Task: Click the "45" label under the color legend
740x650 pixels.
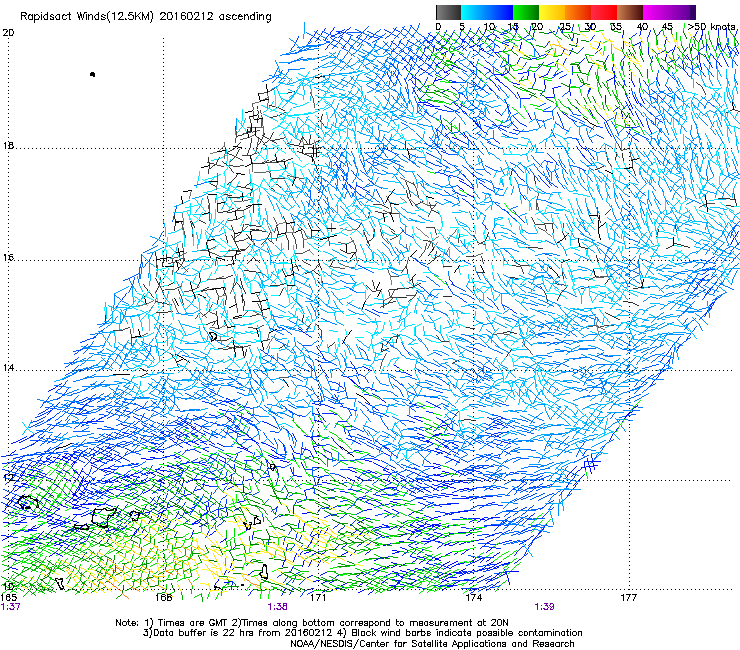Action: (667, 26)
